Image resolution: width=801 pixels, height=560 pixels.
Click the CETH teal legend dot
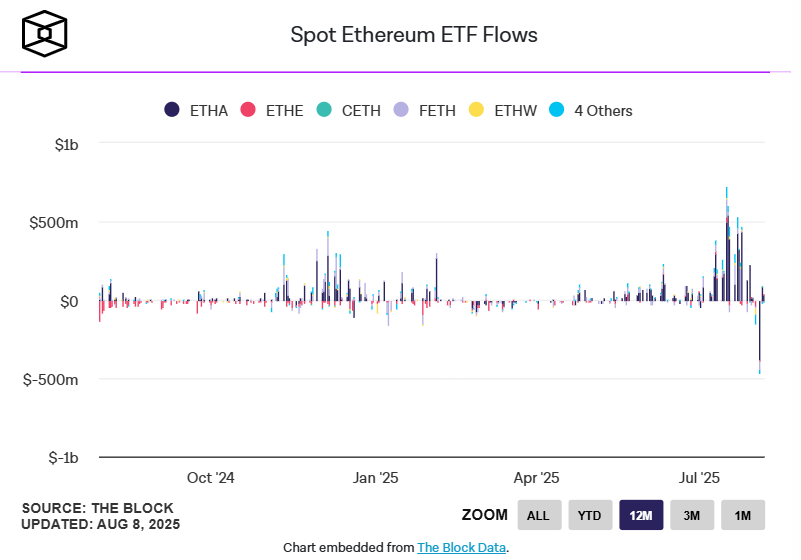[x=324, y=110]
